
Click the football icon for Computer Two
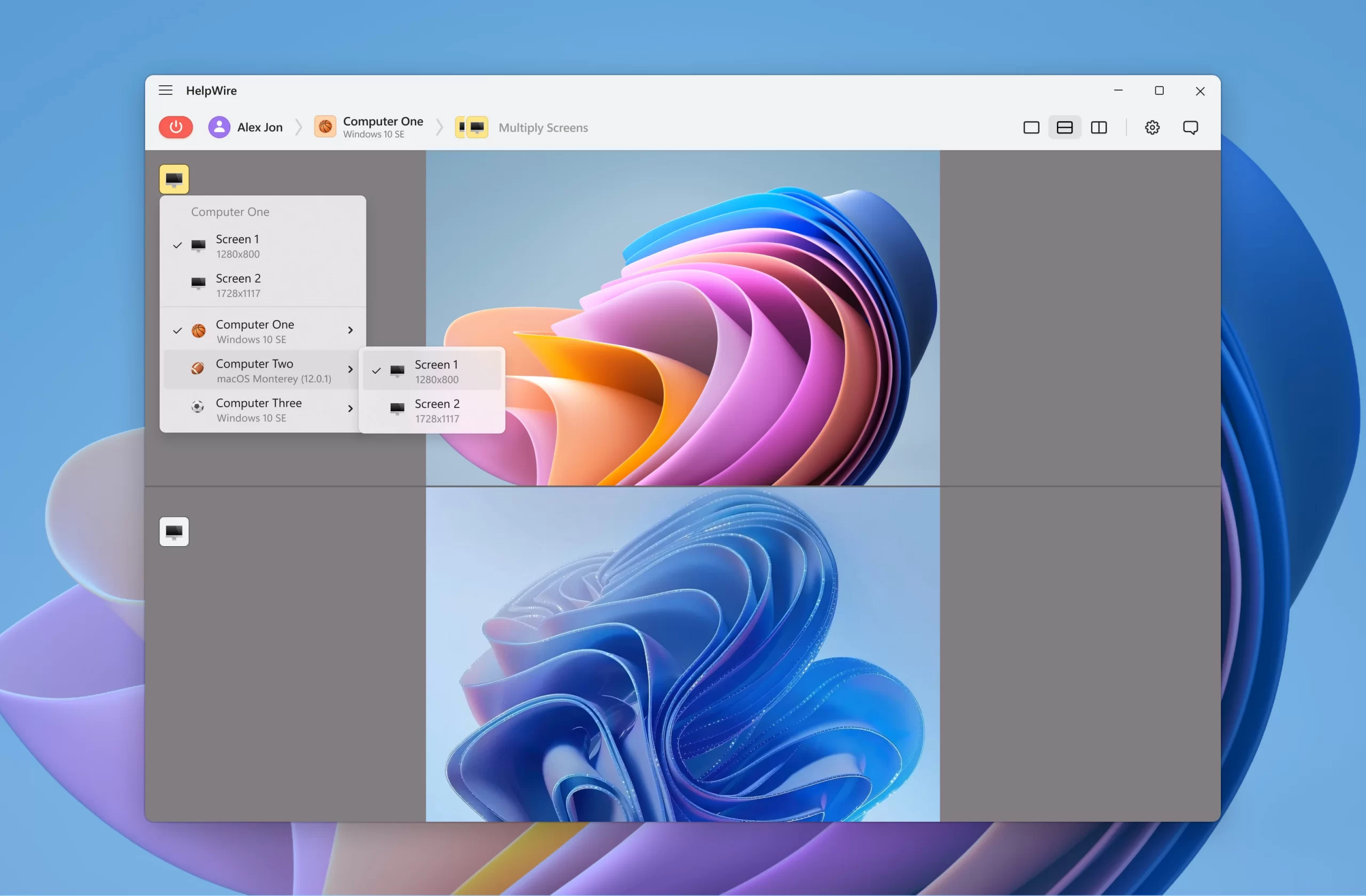click(x=197, y=368)
